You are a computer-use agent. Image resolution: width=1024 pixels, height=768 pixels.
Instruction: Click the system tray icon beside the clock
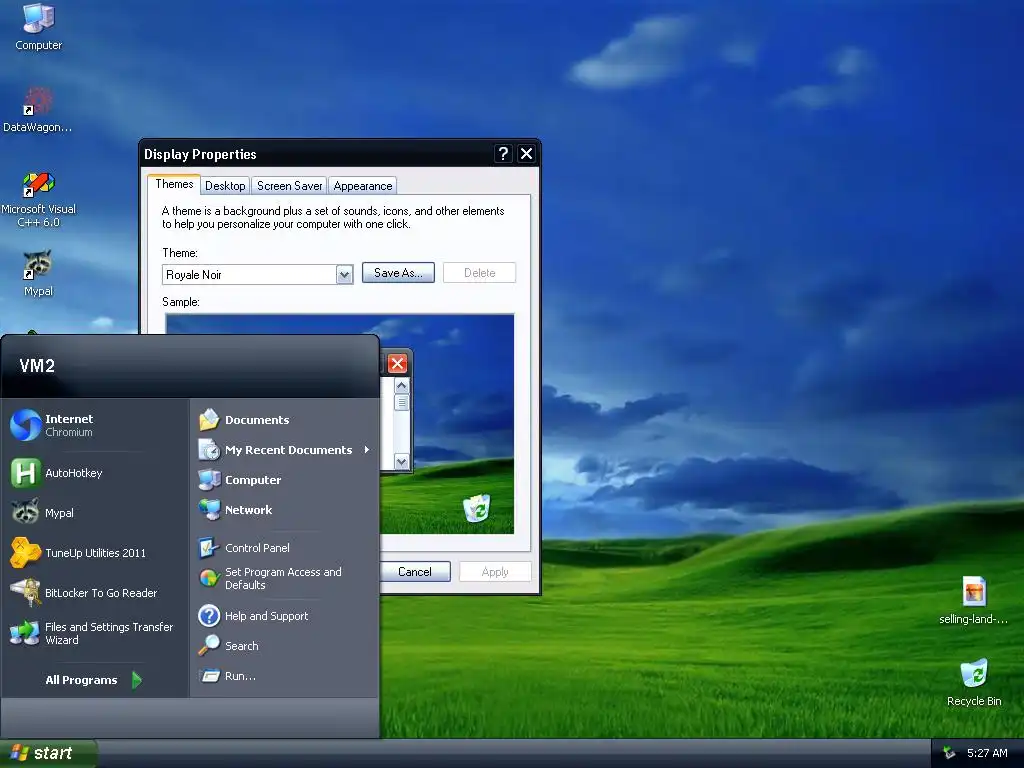[949, 753]
